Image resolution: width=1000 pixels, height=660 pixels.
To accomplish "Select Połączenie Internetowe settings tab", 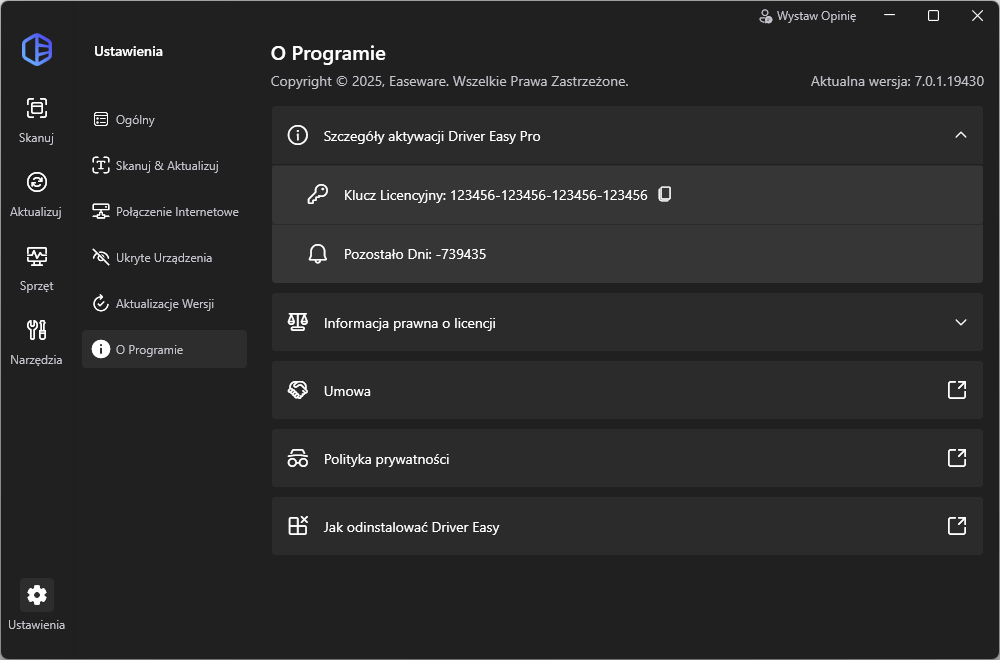I will [165, 212].
